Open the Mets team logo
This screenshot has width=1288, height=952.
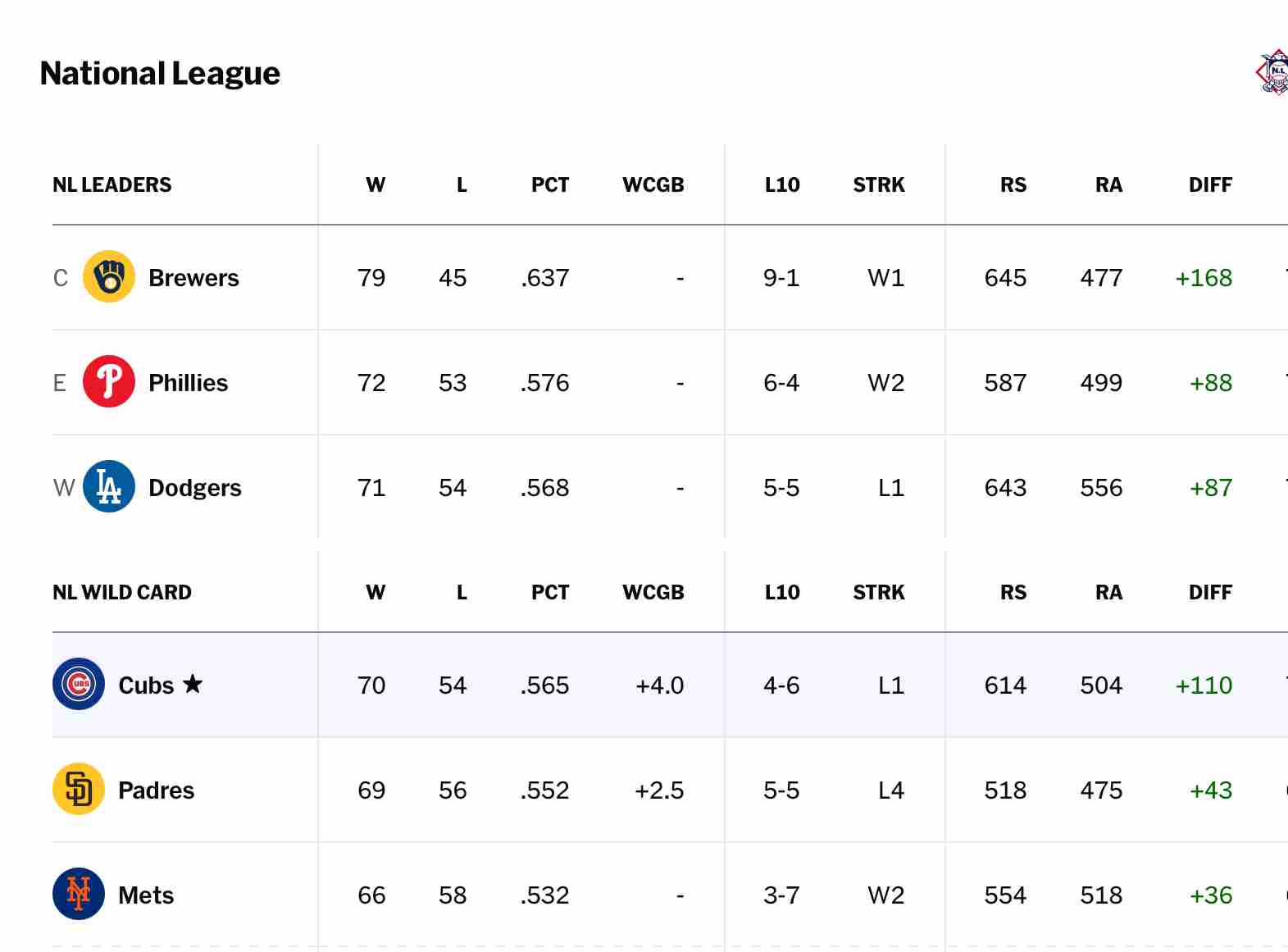tap(79, 894)
